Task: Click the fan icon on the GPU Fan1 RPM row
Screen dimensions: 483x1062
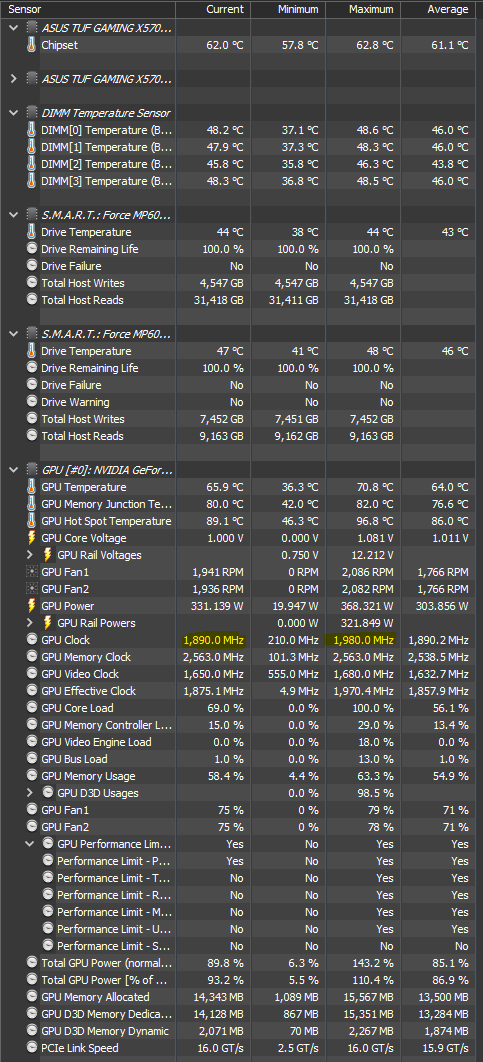Action: pos(32,572)
